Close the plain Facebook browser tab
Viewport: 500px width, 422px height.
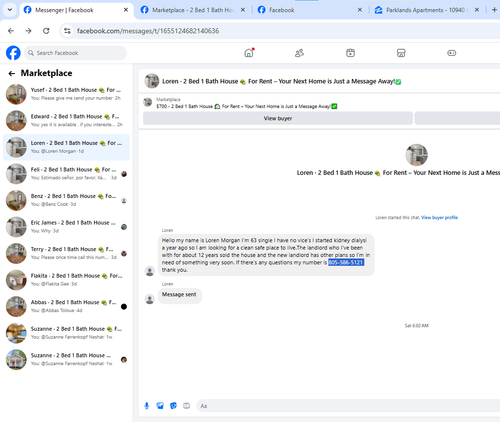point(360,10)
